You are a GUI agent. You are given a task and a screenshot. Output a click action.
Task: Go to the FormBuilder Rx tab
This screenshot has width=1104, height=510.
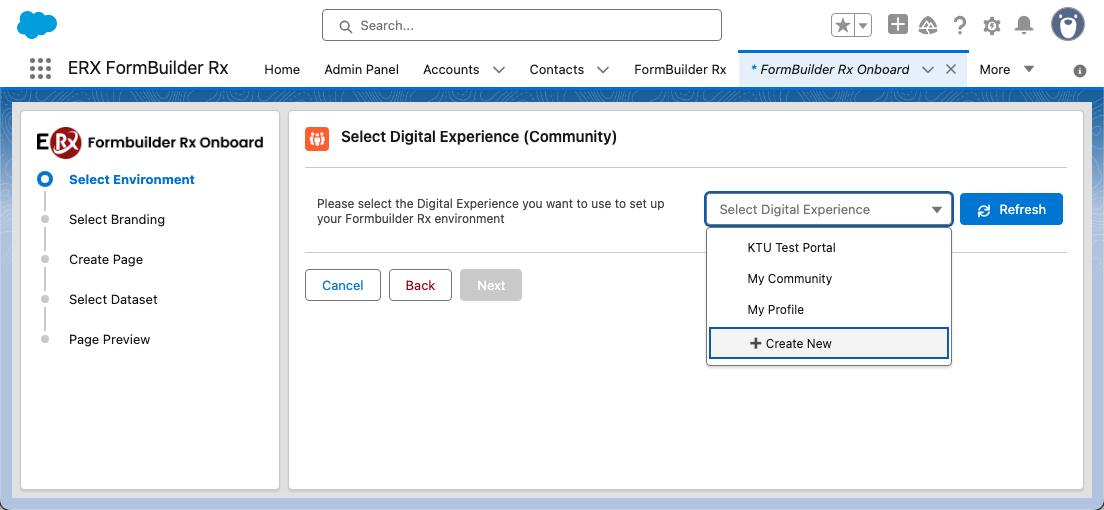[x=680, y=69]
